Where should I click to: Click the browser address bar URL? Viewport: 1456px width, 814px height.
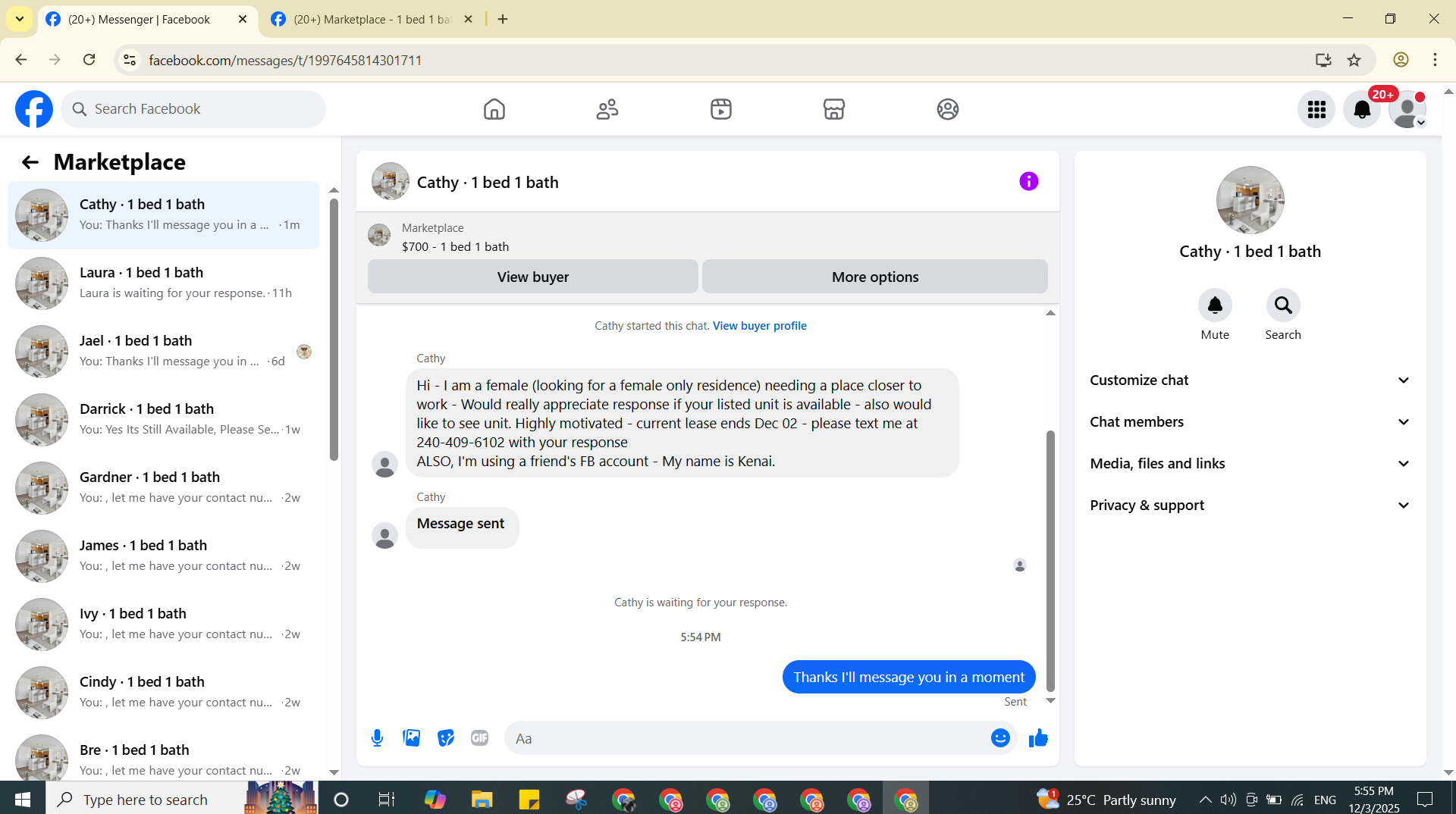285,61
